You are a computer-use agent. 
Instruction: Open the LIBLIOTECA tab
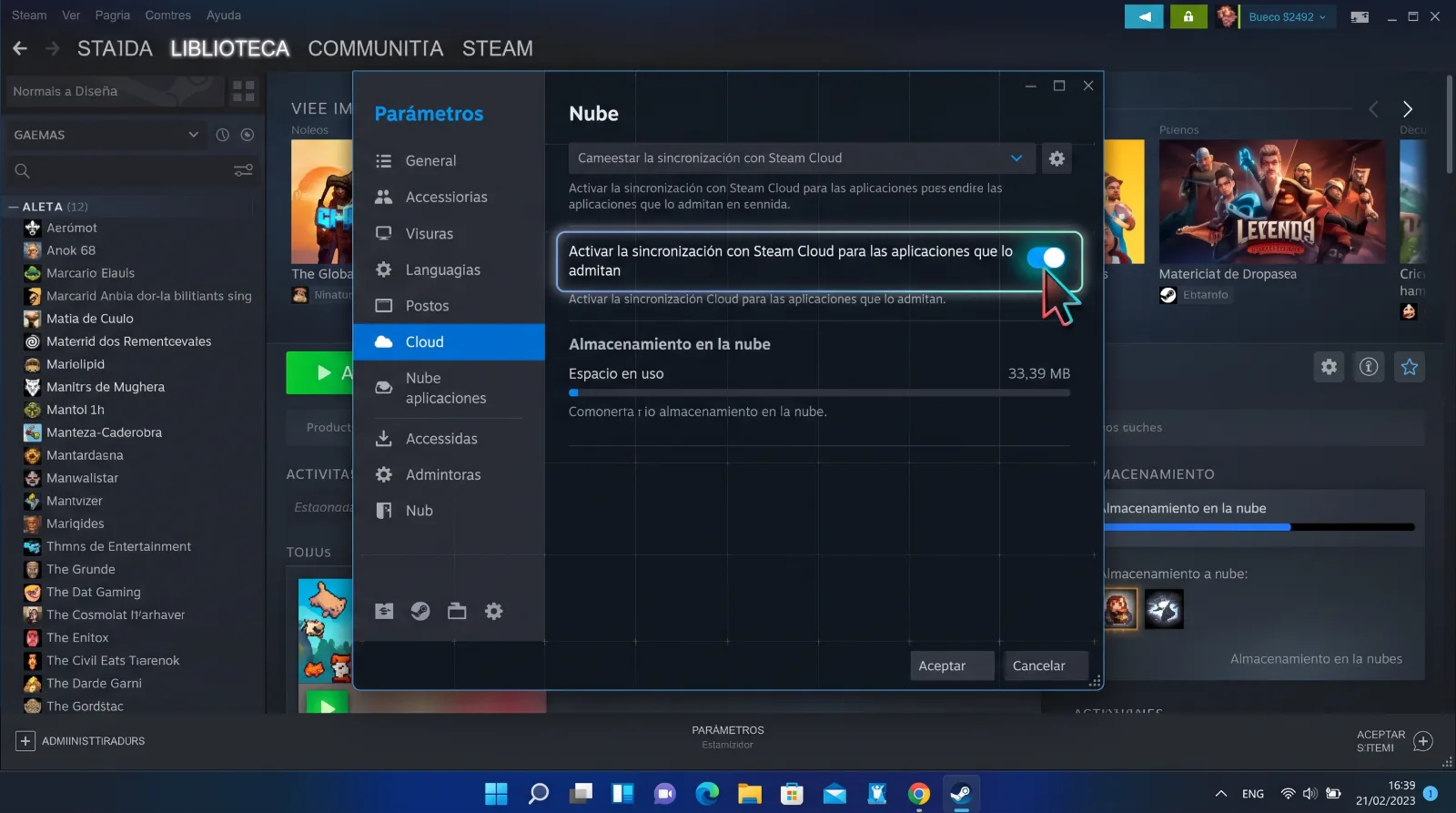click(229, 48)
